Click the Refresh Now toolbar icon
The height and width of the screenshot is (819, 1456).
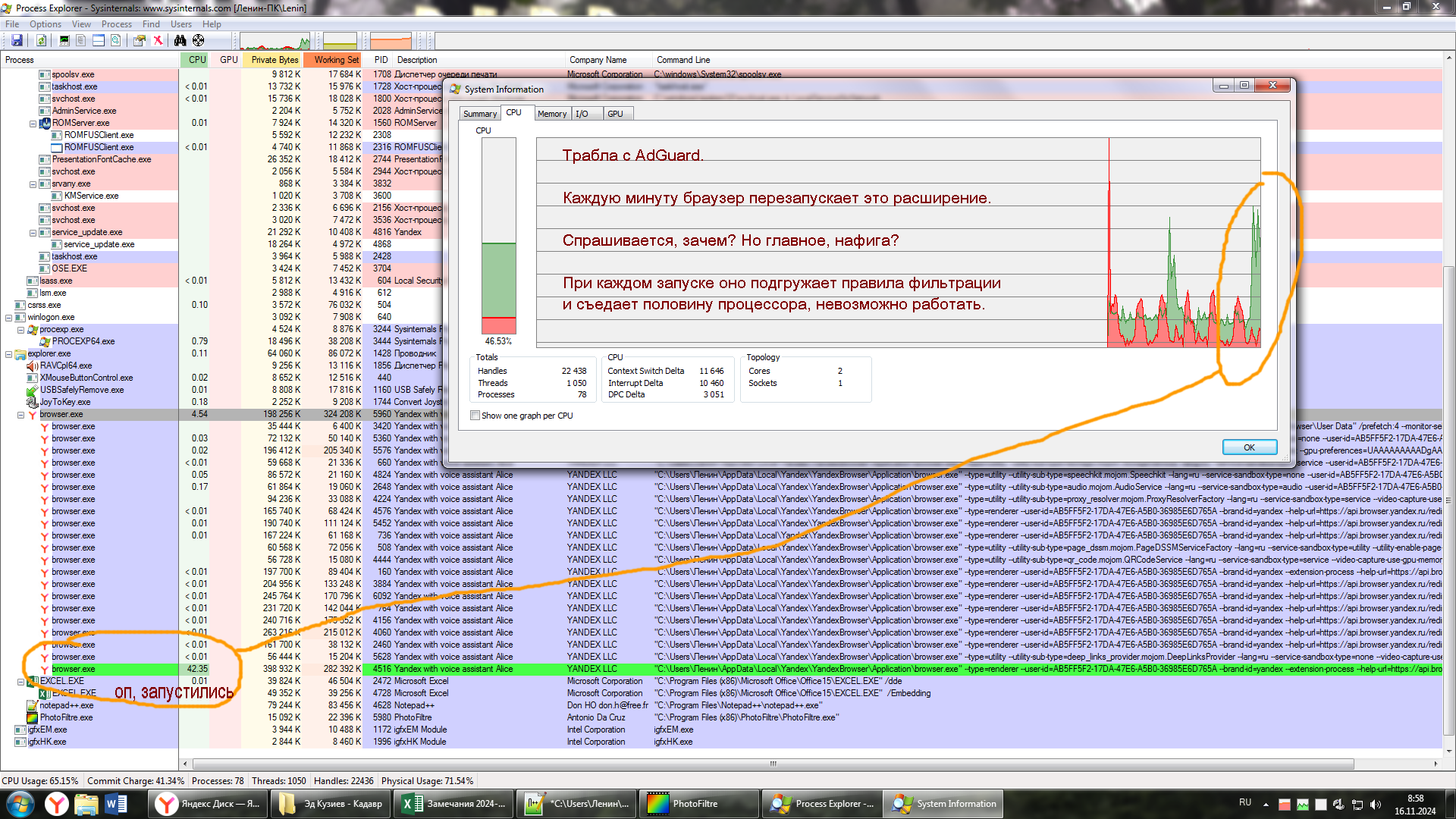click(x=42, y=40)
